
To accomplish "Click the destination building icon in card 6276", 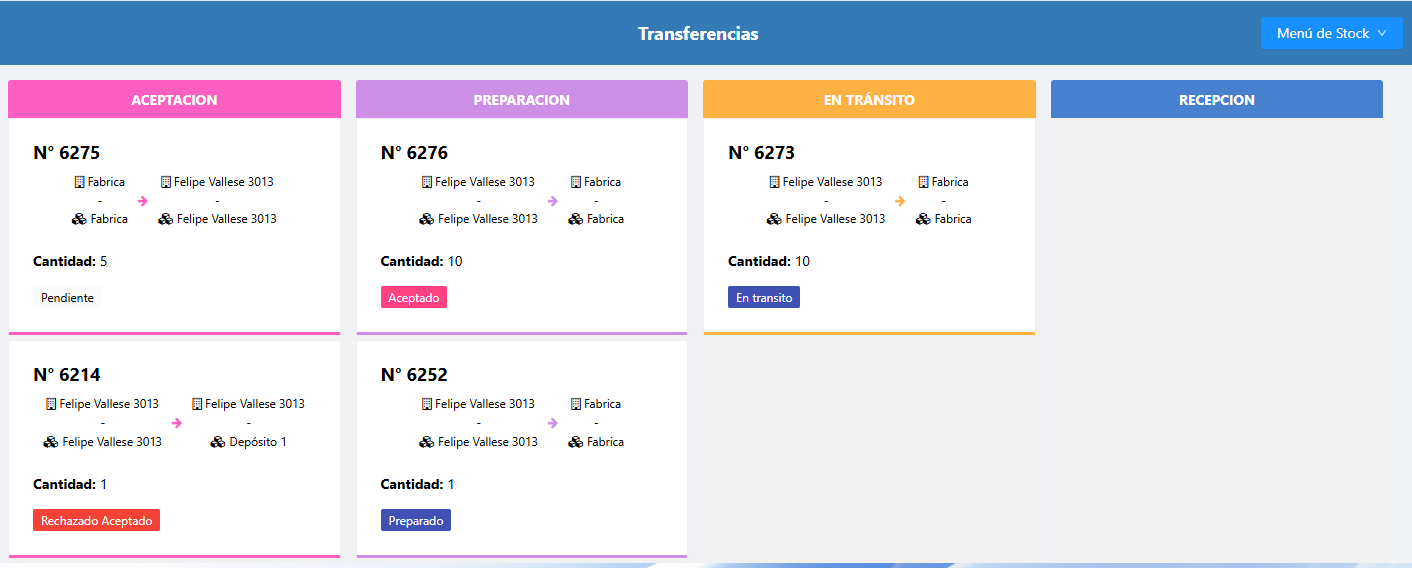I will pyautogui.click(x=576, y=182).
